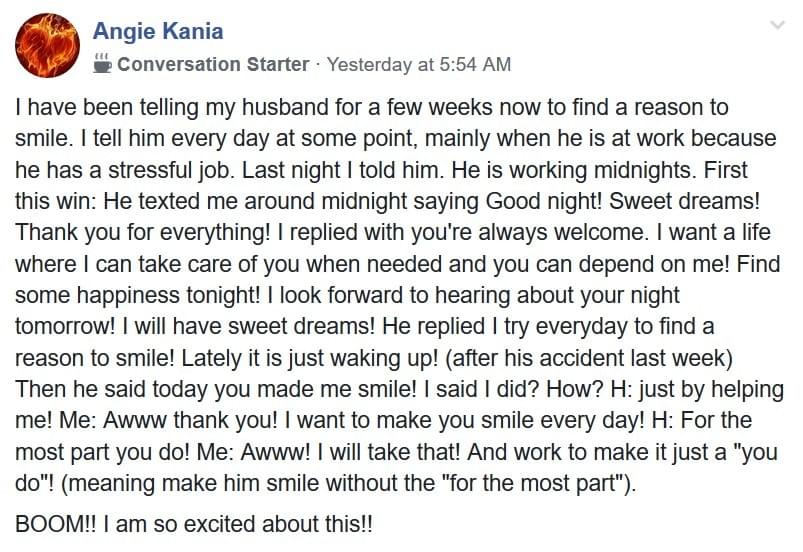Viewport: 803px width, 552px height.
Task: Click the text 'Thank you for everything!'
Action: point(142,232)
